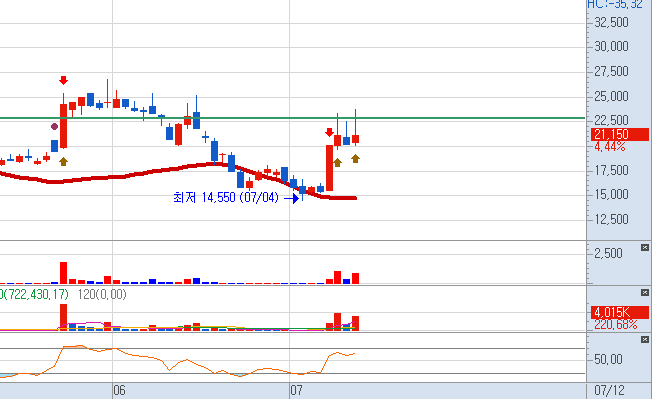Select the indicator parameters (722,430,17)
The image size is (652, 399).
point(36,294)
